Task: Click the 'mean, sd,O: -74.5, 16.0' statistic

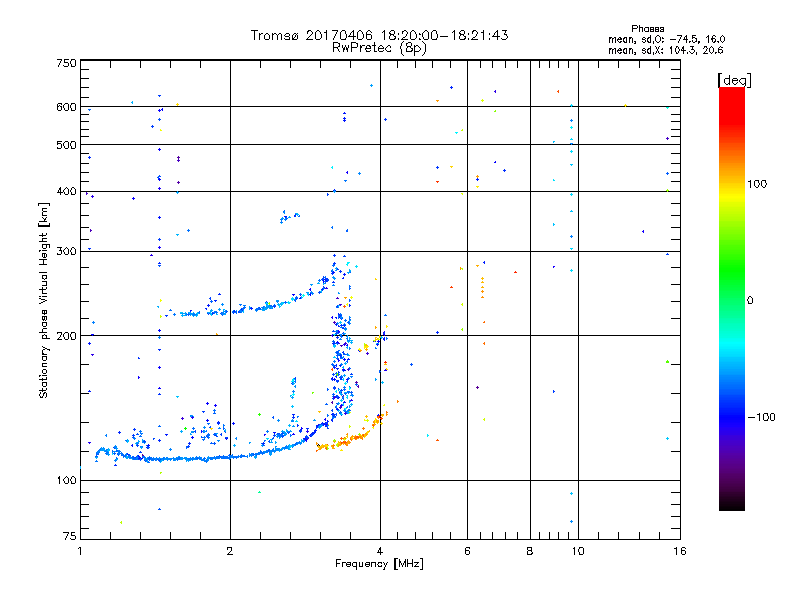Action: click(x=666, y=39)
